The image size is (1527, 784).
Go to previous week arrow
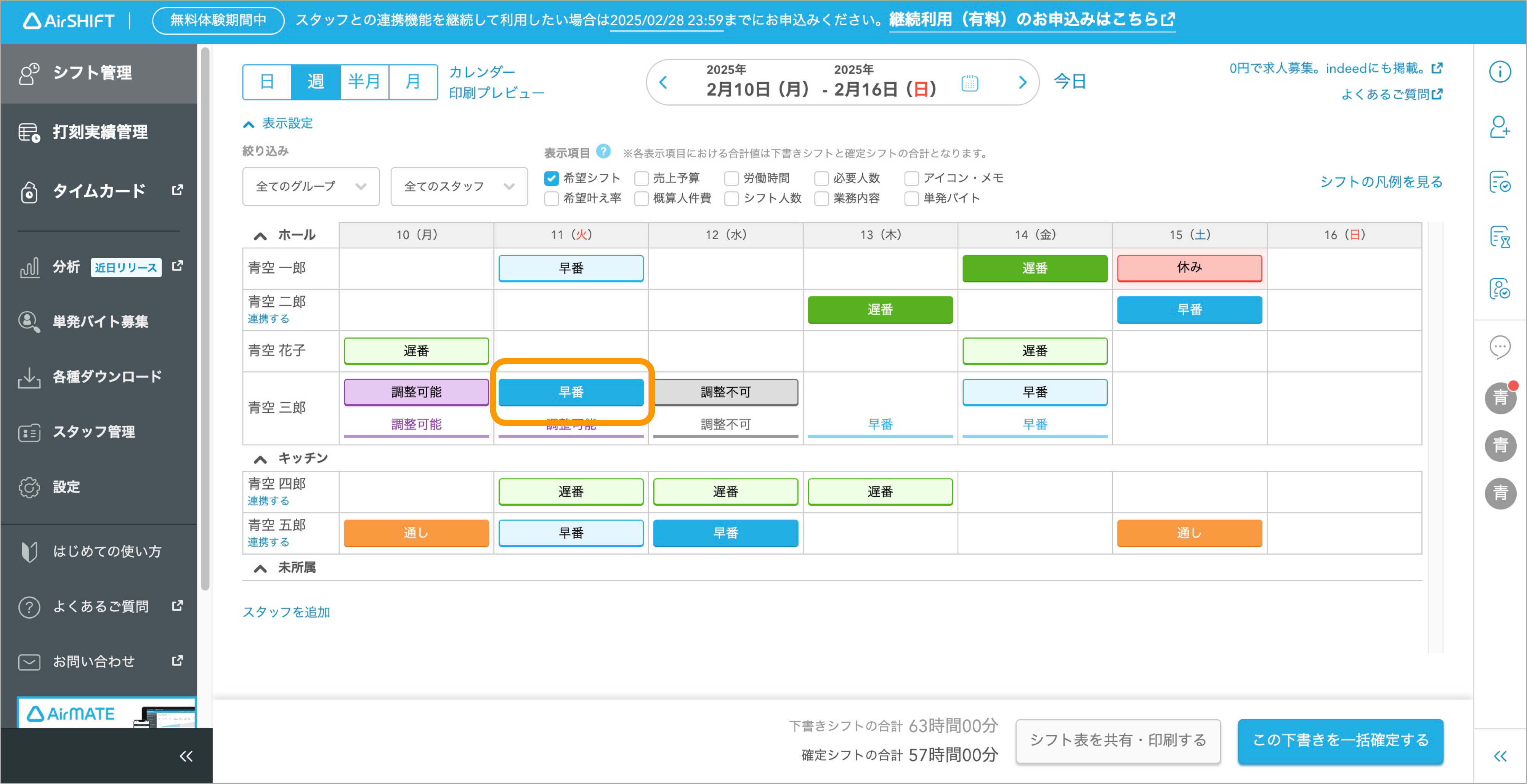coord(663,82)
